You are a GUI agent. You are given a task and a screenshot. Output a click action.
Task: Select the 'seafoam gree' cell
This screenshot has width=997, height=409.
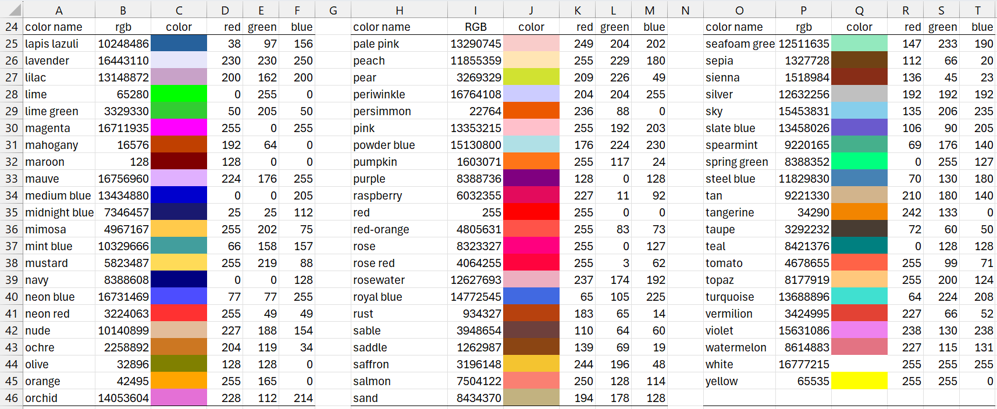pyautogui.click(x=739, y=44)
